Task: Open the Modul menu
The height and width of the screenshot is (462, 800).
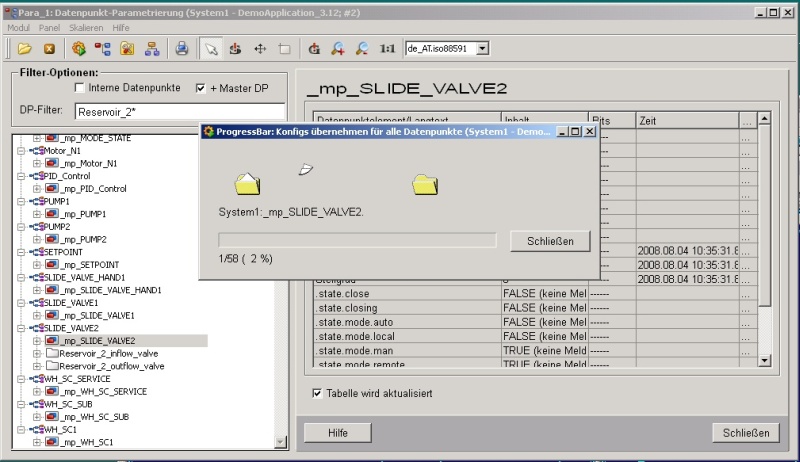Action: pyautogui.click(x=19, y=28)
